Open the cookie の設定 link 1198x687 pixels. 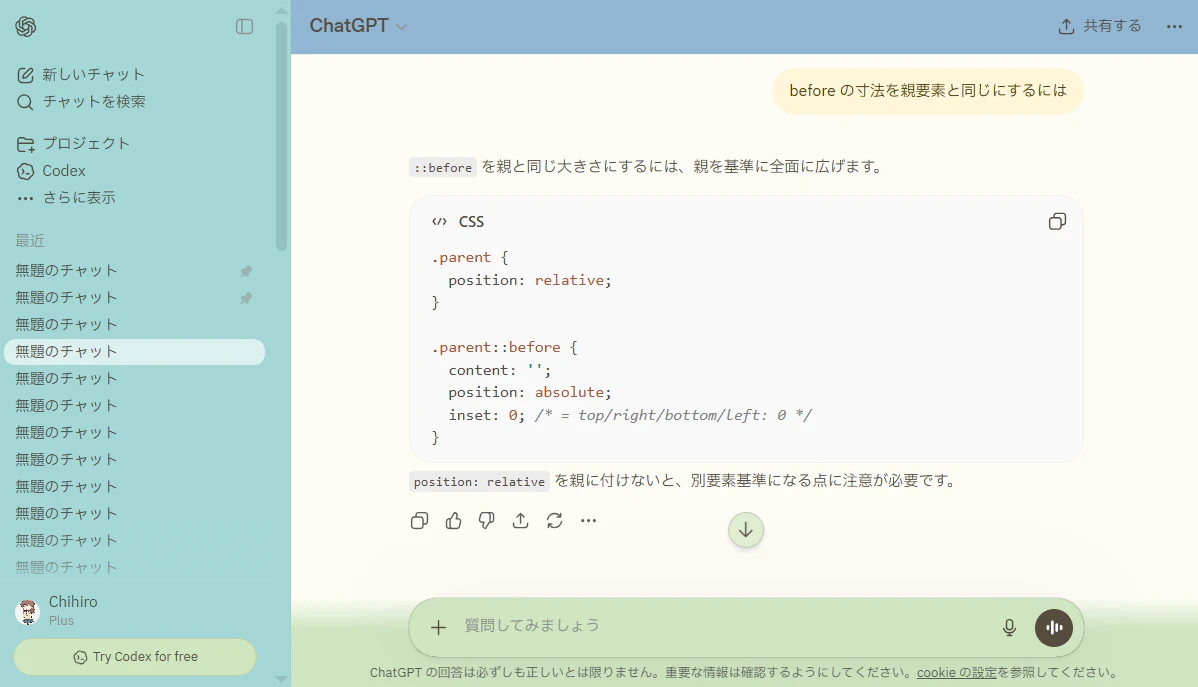pos(957,672)
